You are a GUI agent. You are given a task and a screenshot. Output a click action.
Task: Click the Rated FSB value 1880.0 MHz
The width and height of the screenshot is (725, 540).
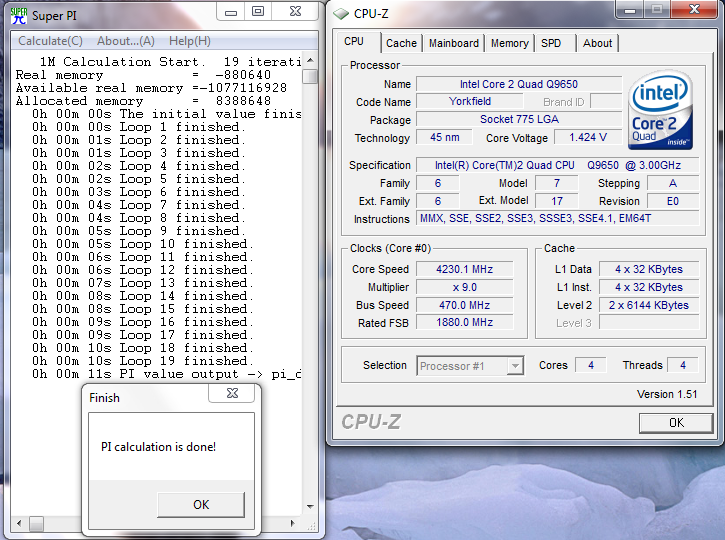[465, 322]
